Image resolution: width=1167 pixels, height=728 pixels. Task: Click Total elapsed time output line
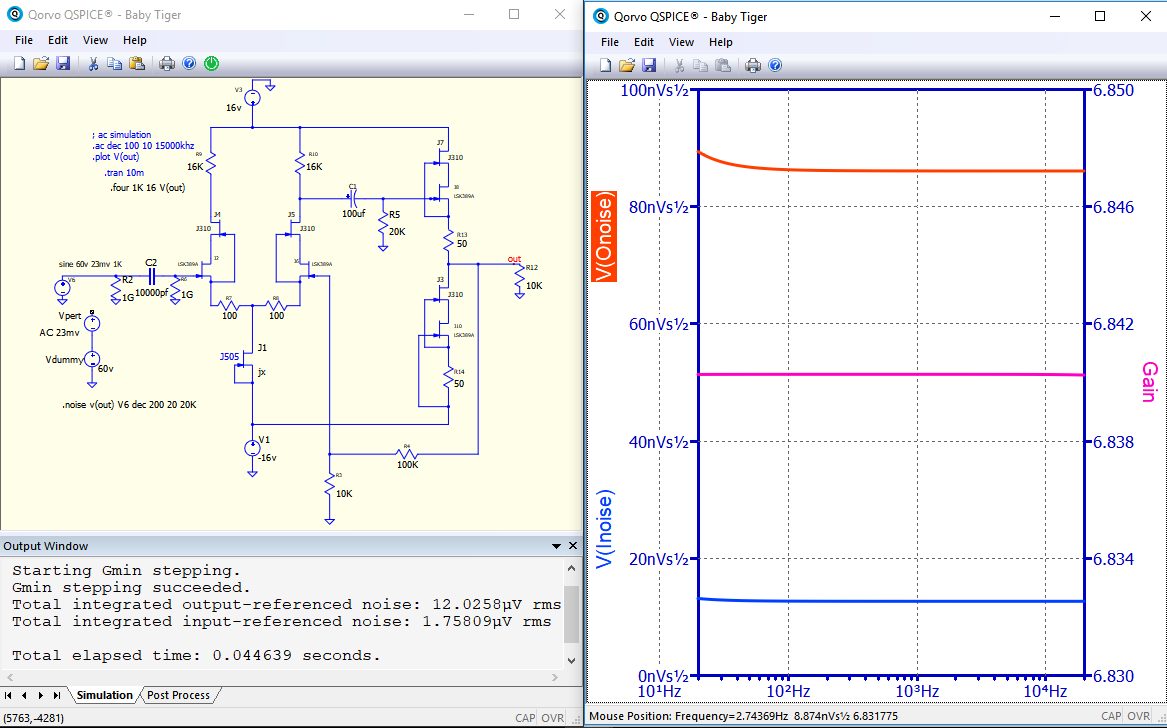pos(196,656)
